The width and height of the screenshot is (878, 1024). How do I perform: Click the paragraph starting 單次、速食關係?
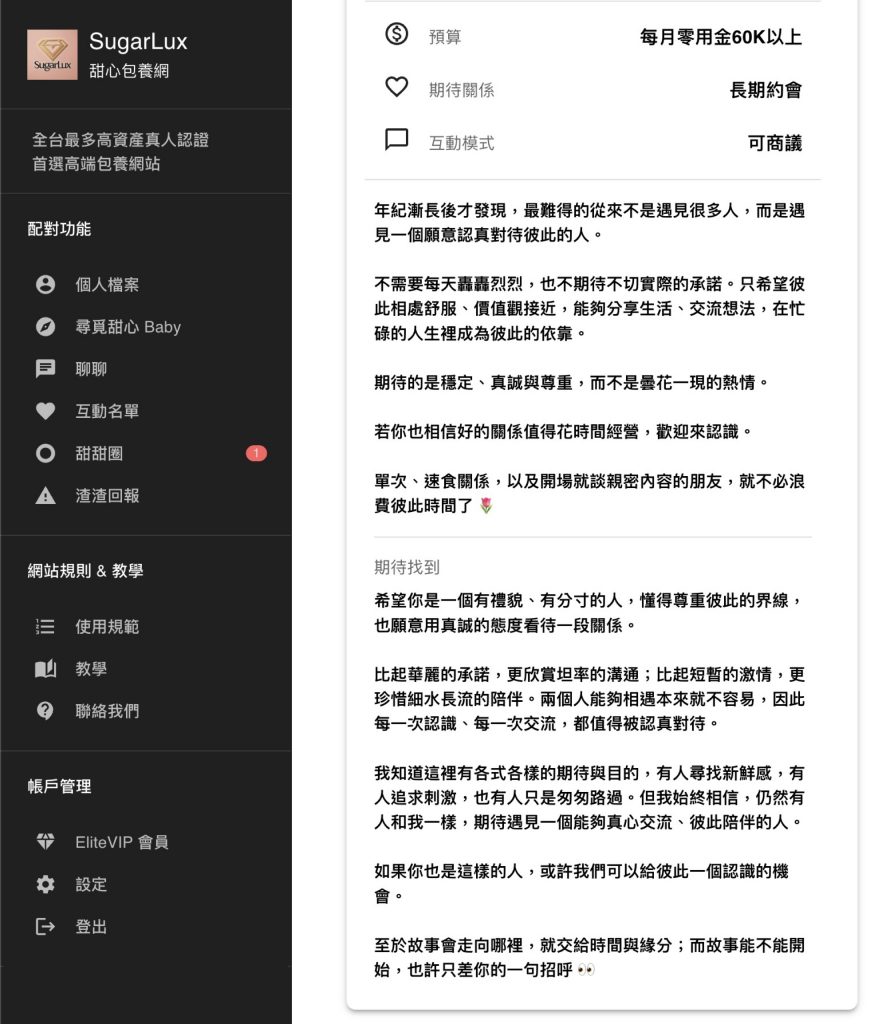coord(589,493)
